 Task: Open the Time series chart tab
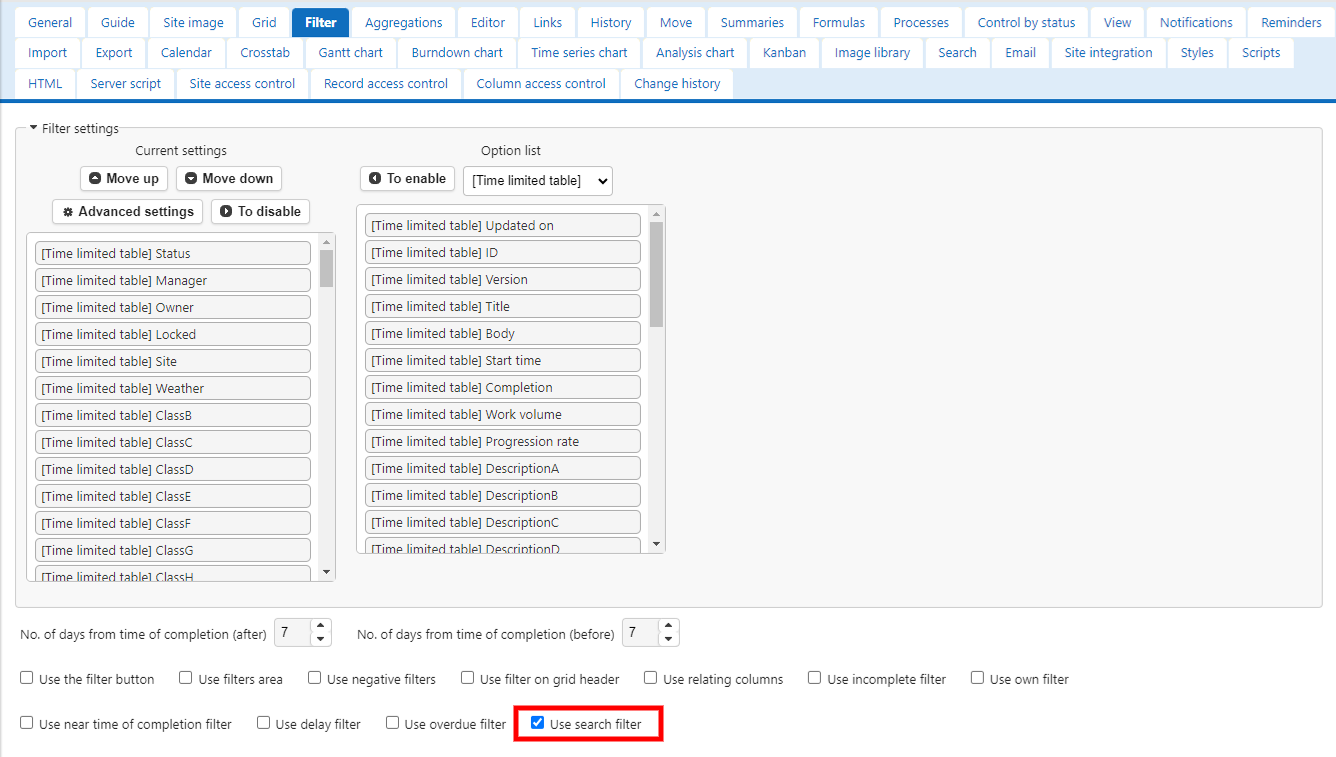(580, 52)
